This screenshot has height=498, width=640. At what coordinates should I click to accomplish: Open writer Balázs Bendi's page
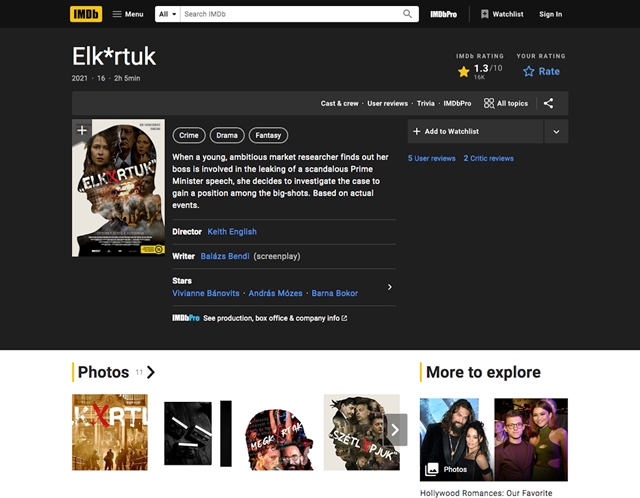[x=224, y=256]
